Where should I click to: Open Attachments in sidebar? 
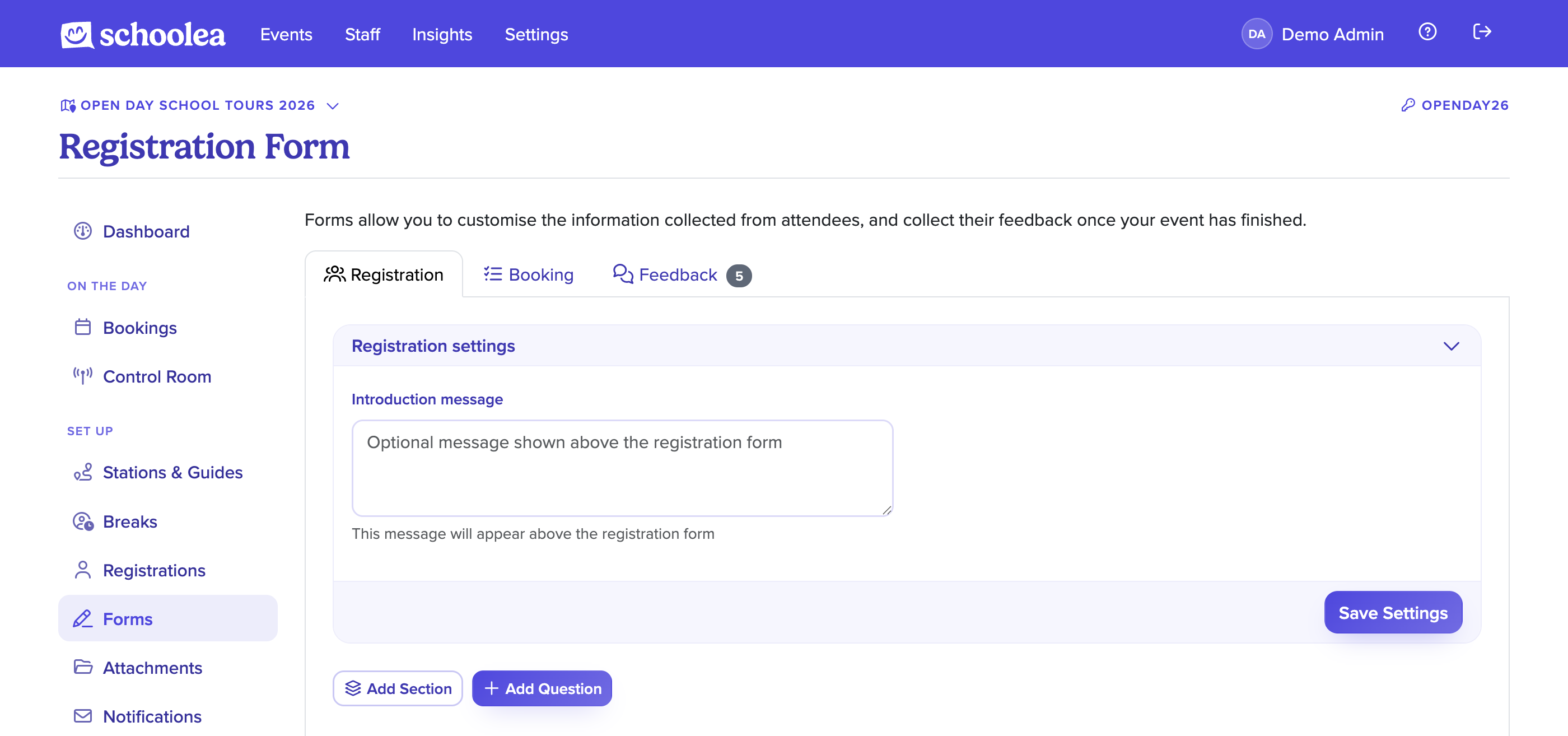[x=168, y=667]
